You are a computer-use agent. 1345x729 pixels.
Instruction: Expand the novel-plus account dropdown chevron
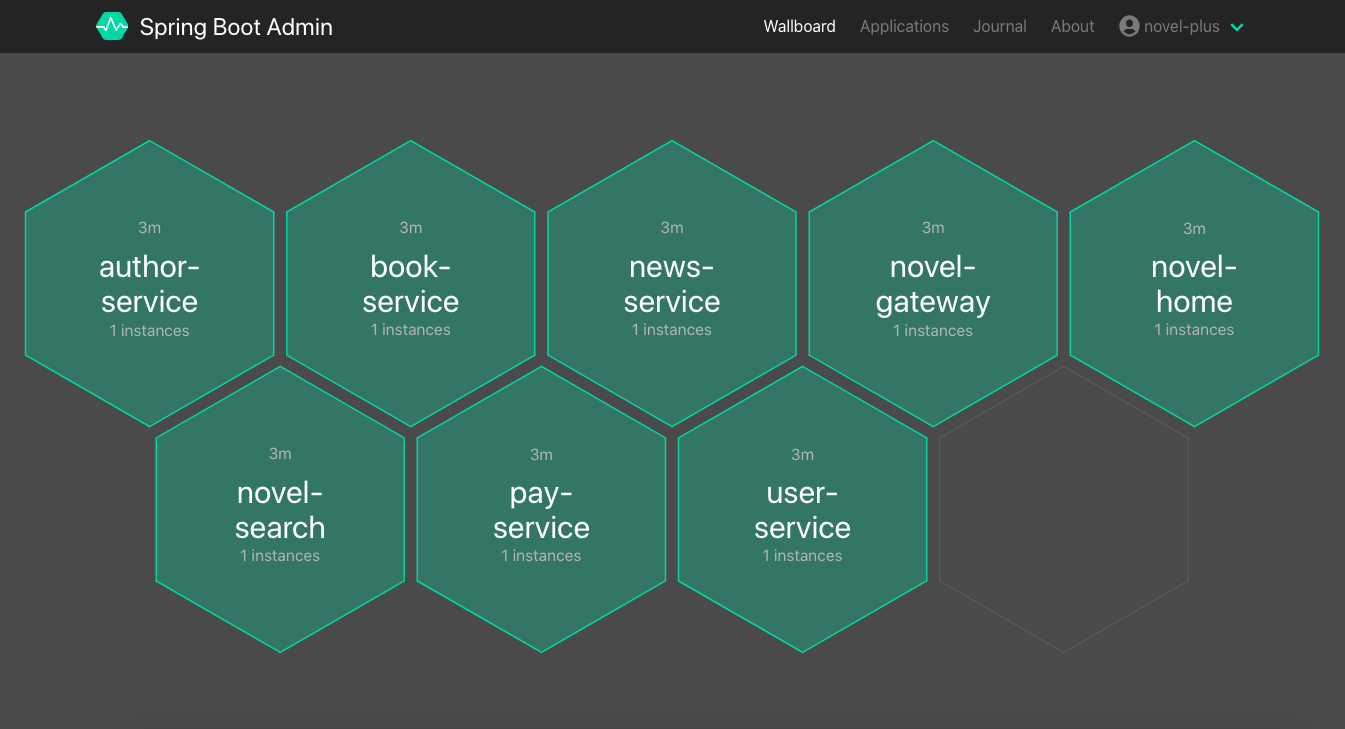coord(1237,28)
